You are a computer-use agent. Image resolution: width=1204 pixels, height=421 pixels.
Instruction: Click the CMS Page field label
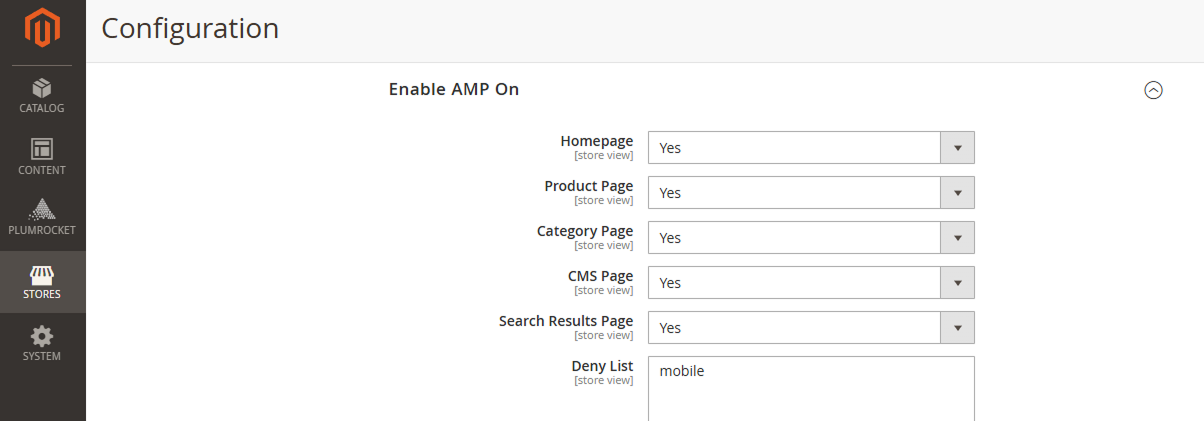tap(600, 276)
